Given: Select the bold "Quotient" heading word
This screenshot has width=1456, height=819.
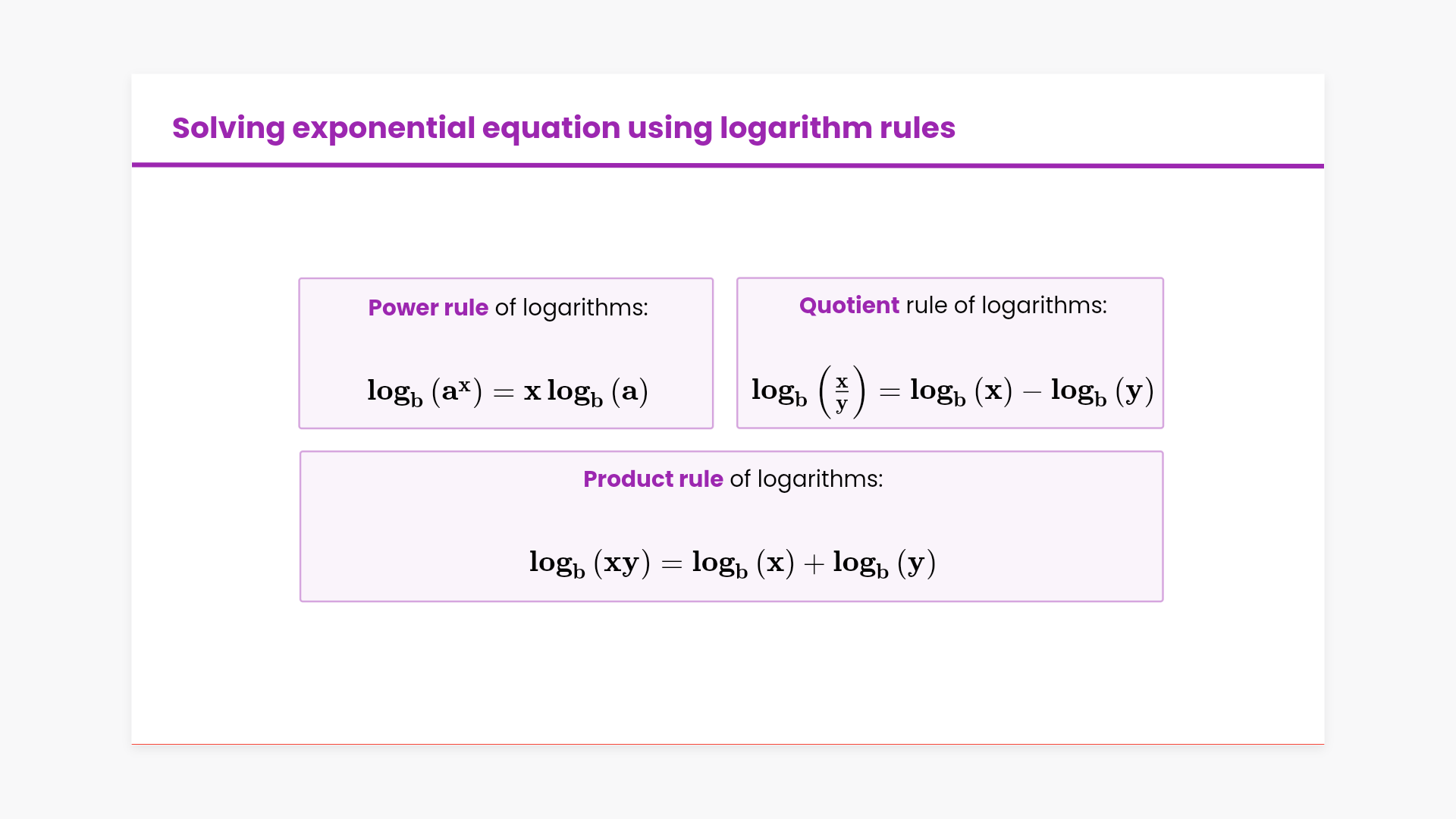Looking at the screenshot, I should 849,306.
